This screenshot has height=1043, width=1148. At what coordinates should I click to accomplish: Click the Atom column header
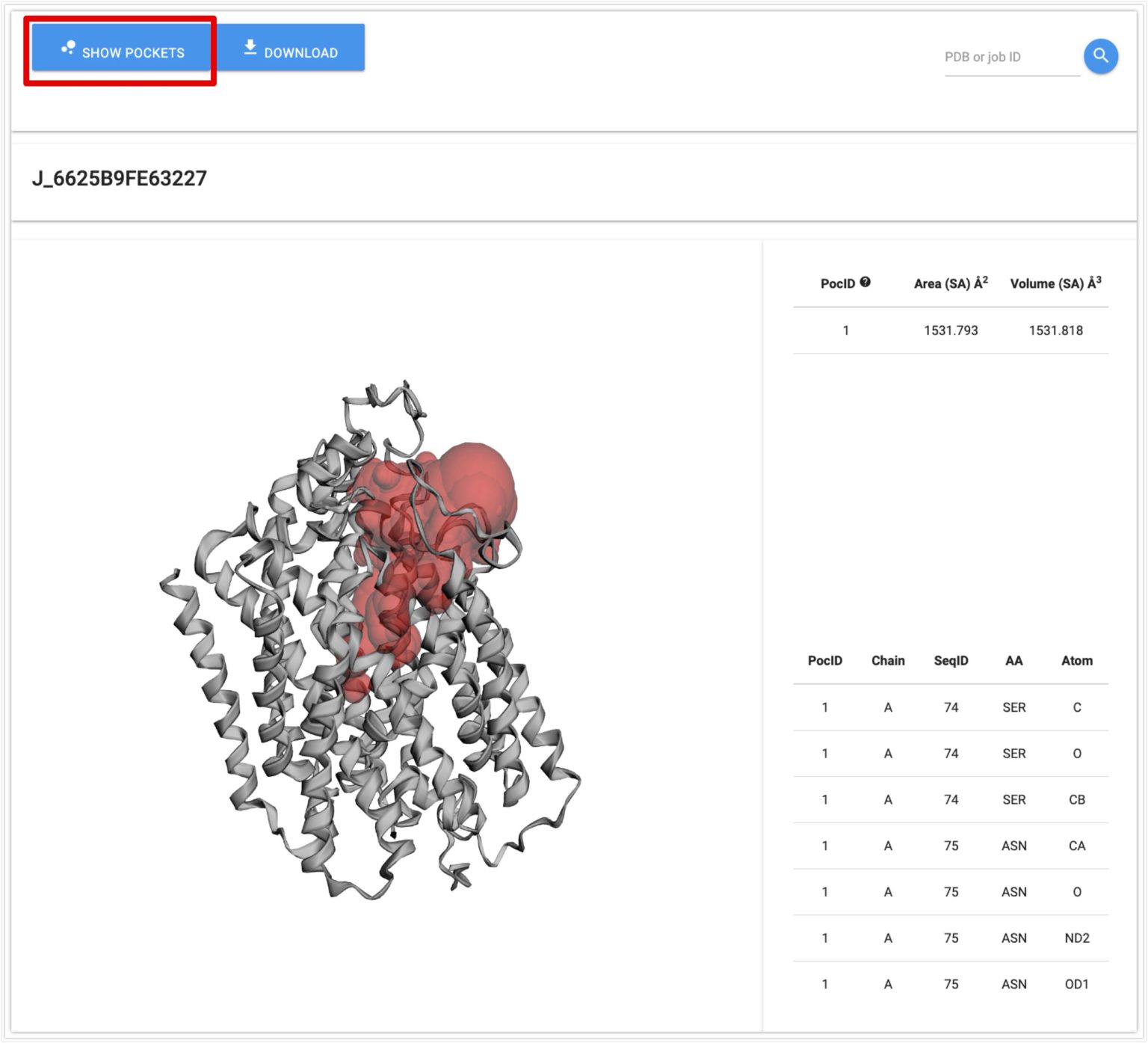(1076, 660)
